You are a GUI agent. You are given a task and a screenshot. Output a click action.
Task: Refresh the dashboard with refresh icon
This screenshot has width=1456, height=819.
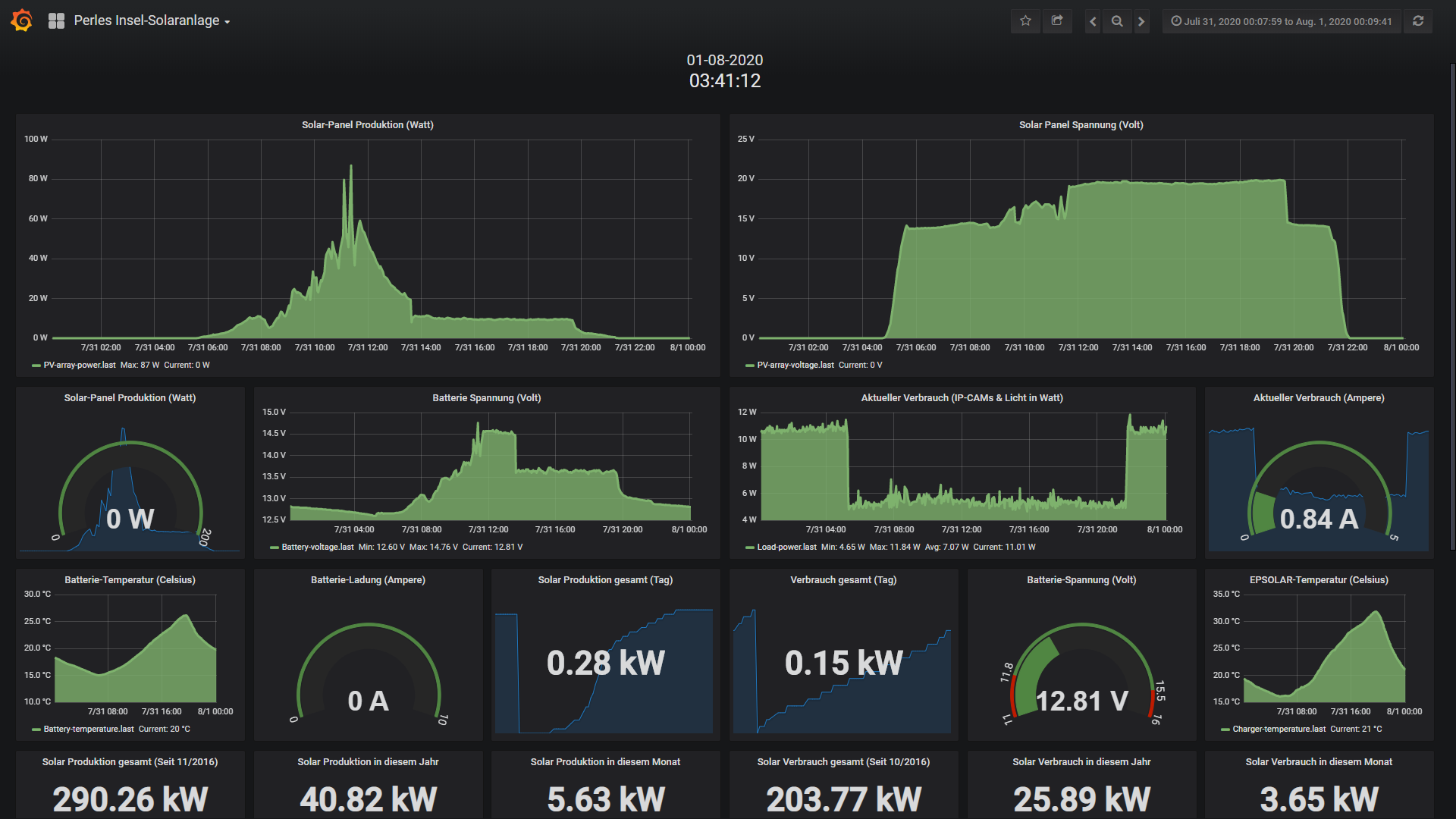[x=1418, y=21]
